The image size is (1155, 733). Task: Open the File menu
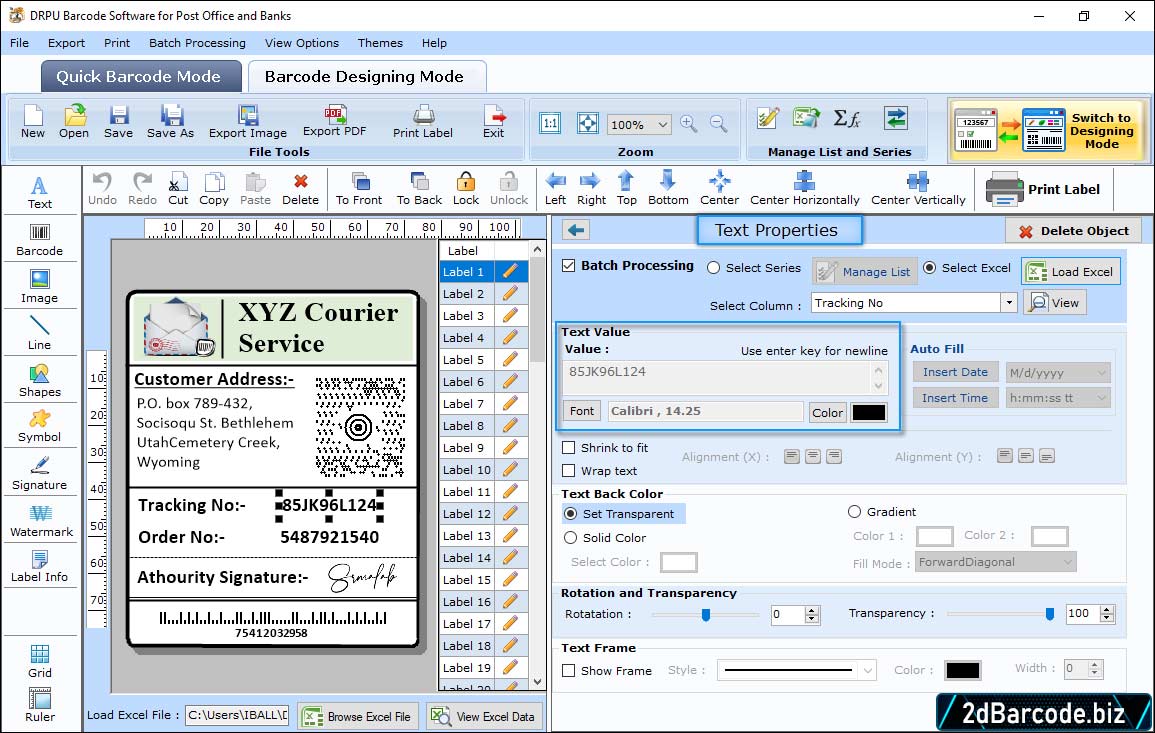click(19, 43)
